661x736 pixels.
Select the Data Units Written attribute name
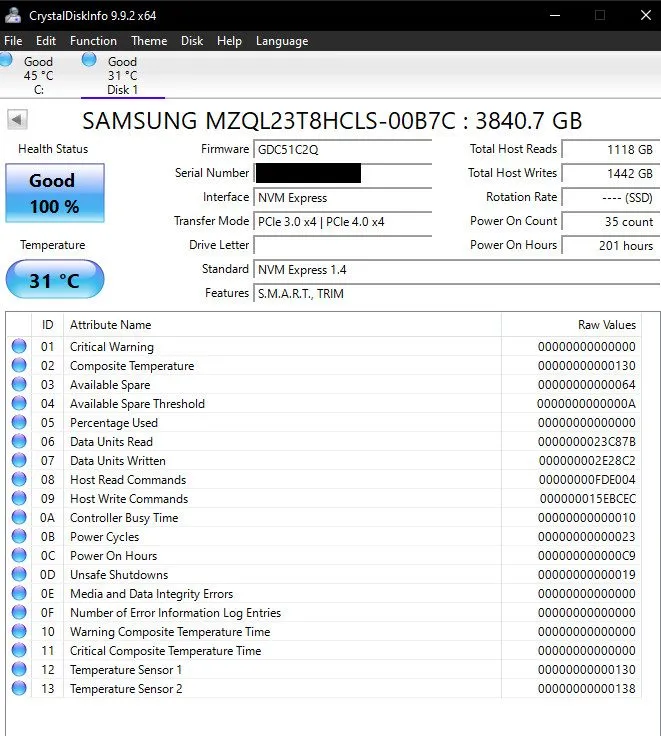118,461
